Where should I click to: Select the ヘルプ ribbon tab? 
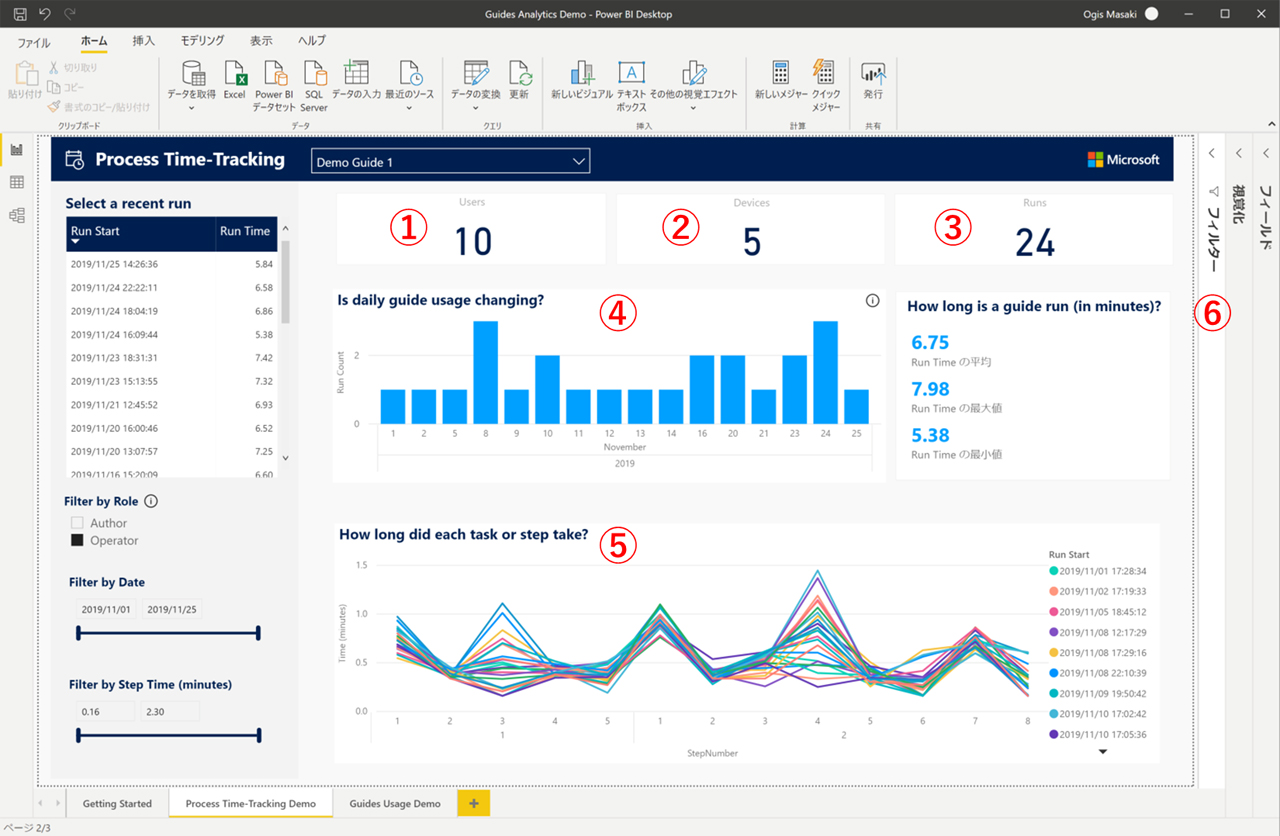tap(312, 40)
